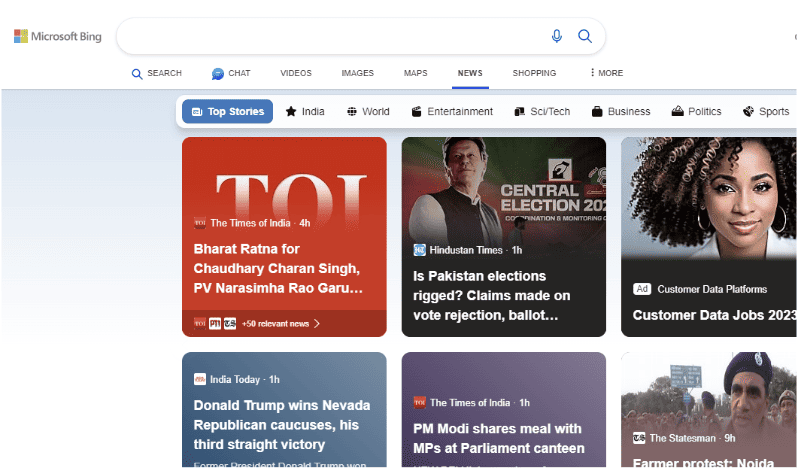The height and width of the screenshot is (468, 799).
Task: Click the ad image of woman with curly hair
Action: (709, 198)
